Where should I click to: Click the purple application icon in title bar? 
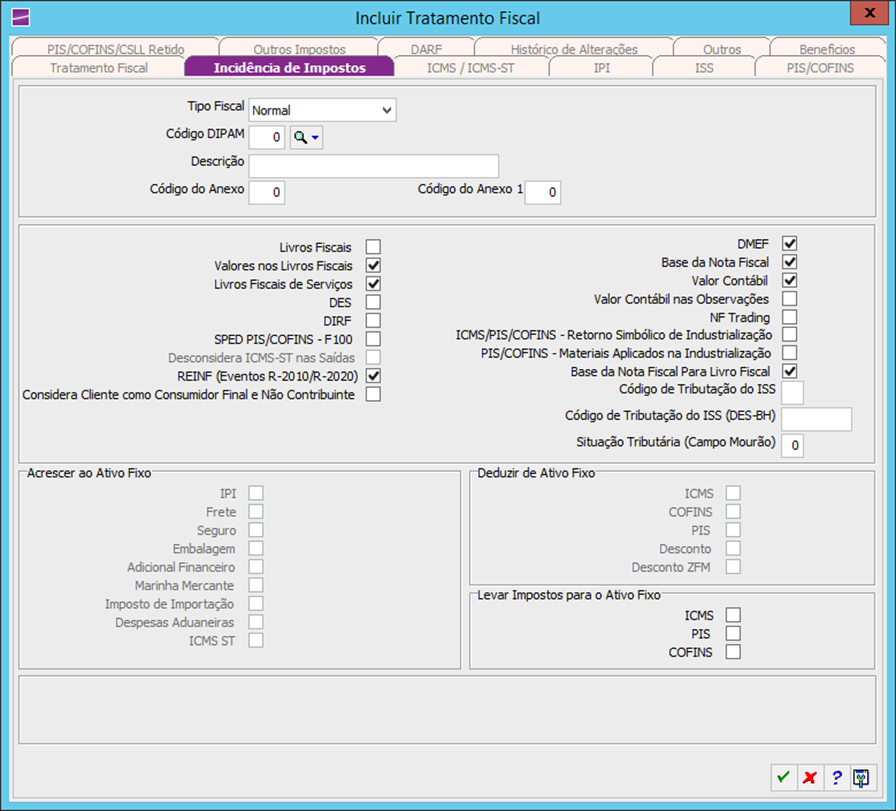21,18
